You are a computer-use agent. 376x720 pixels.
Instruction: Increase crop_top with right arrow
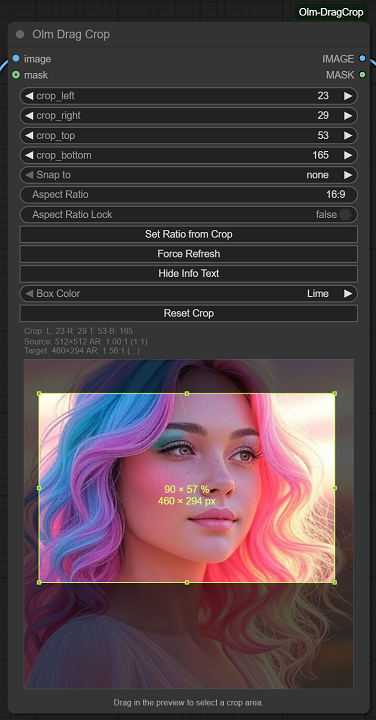[x=348, y=135]
